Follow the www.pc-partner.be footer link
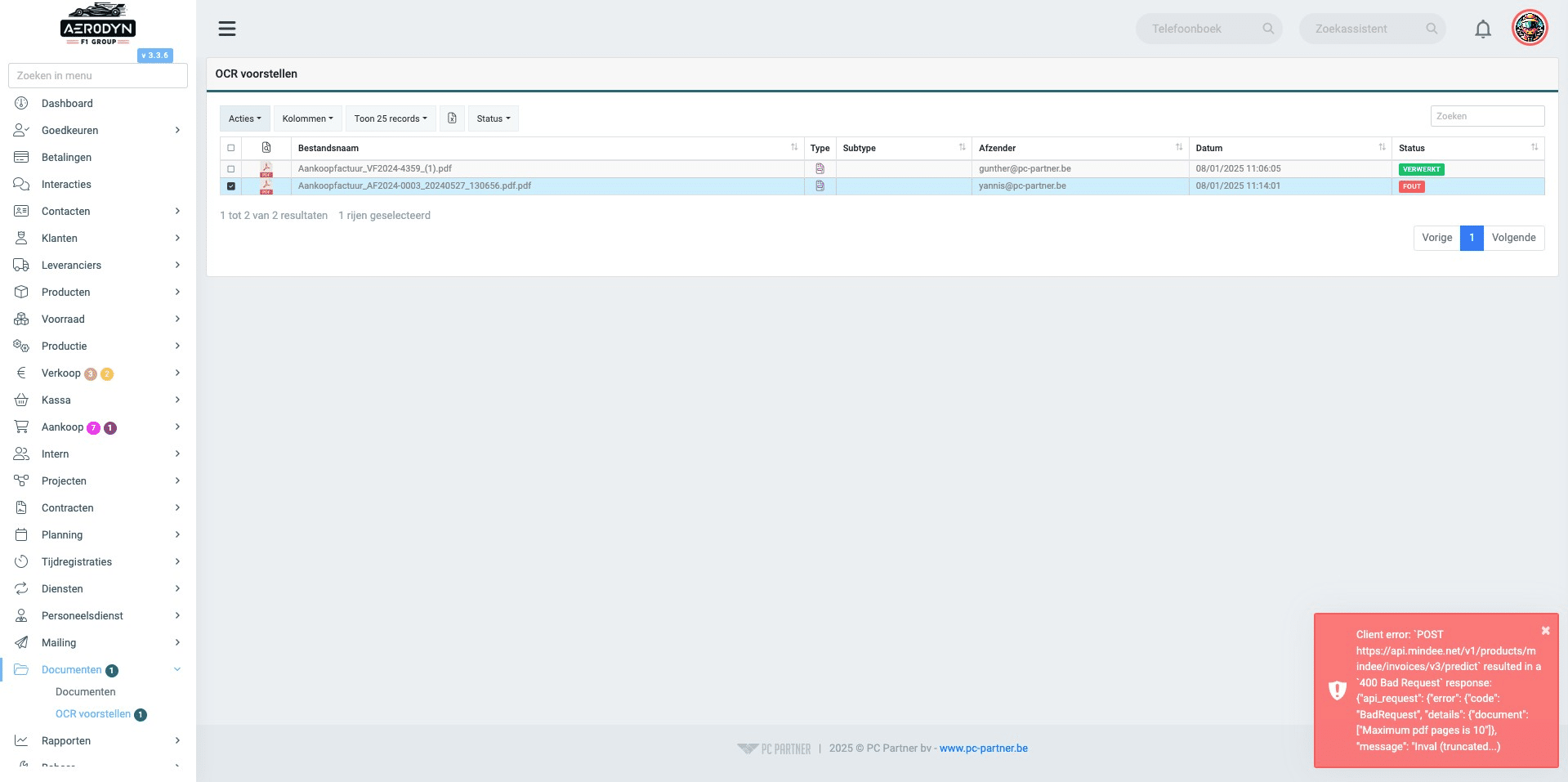The height and width of the screenshot is (782, 1568). (984, 748)
